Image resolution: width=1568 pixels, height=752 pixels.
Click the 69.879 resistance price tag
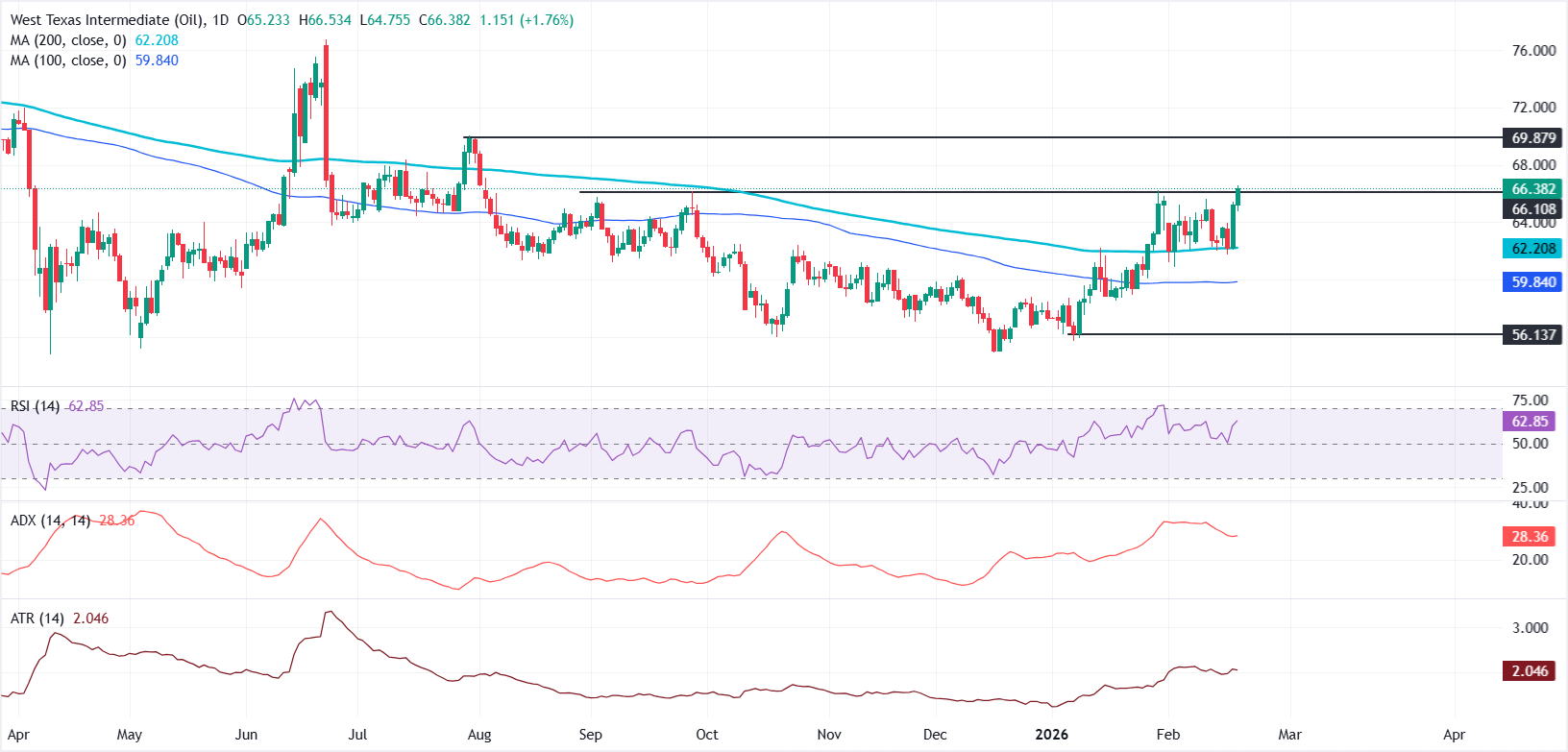tap(1533, 138)
